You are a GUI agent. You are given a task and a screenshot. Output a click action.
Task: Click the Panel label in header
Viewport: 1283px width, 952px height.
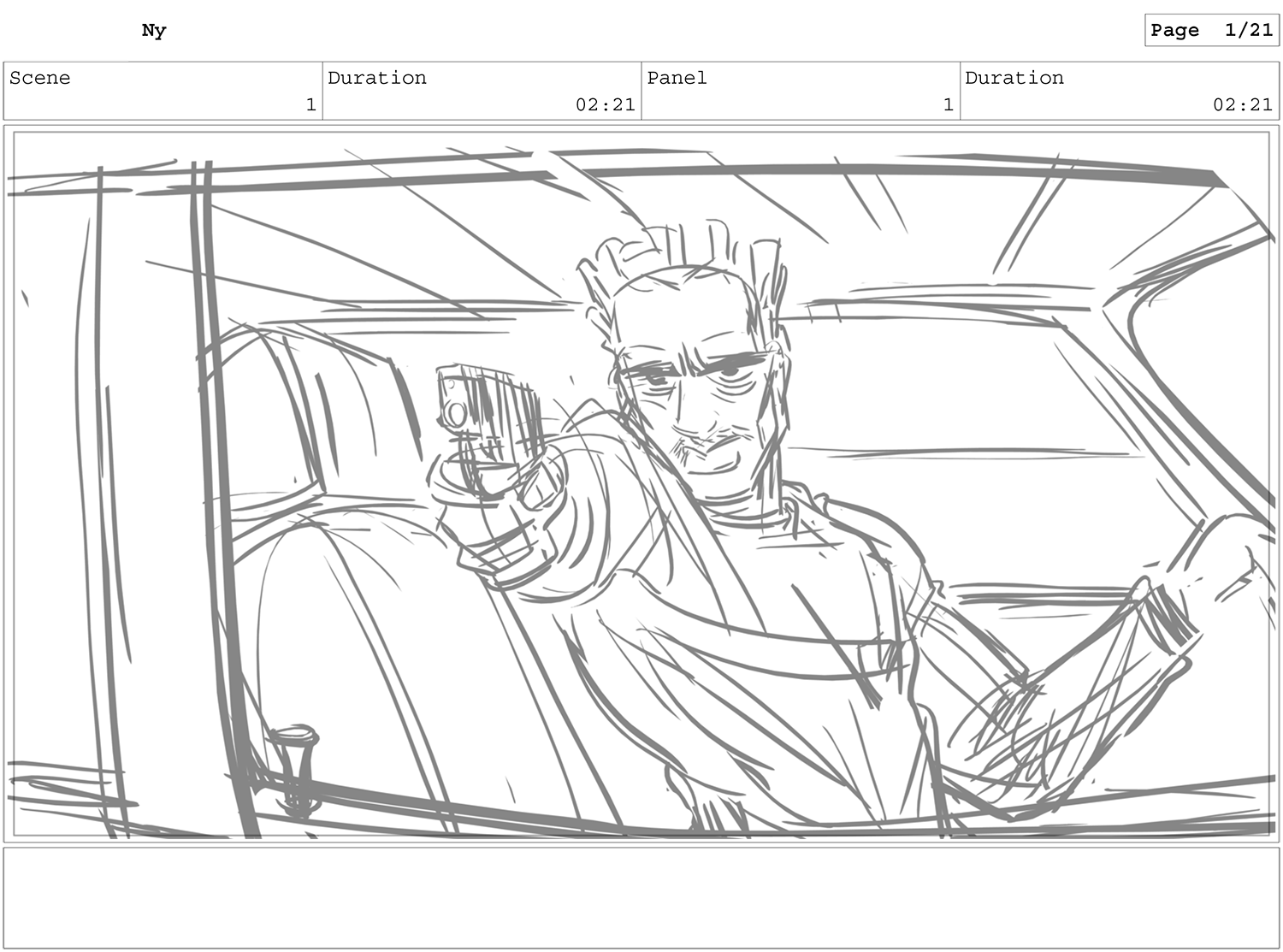tap(677, 78)
